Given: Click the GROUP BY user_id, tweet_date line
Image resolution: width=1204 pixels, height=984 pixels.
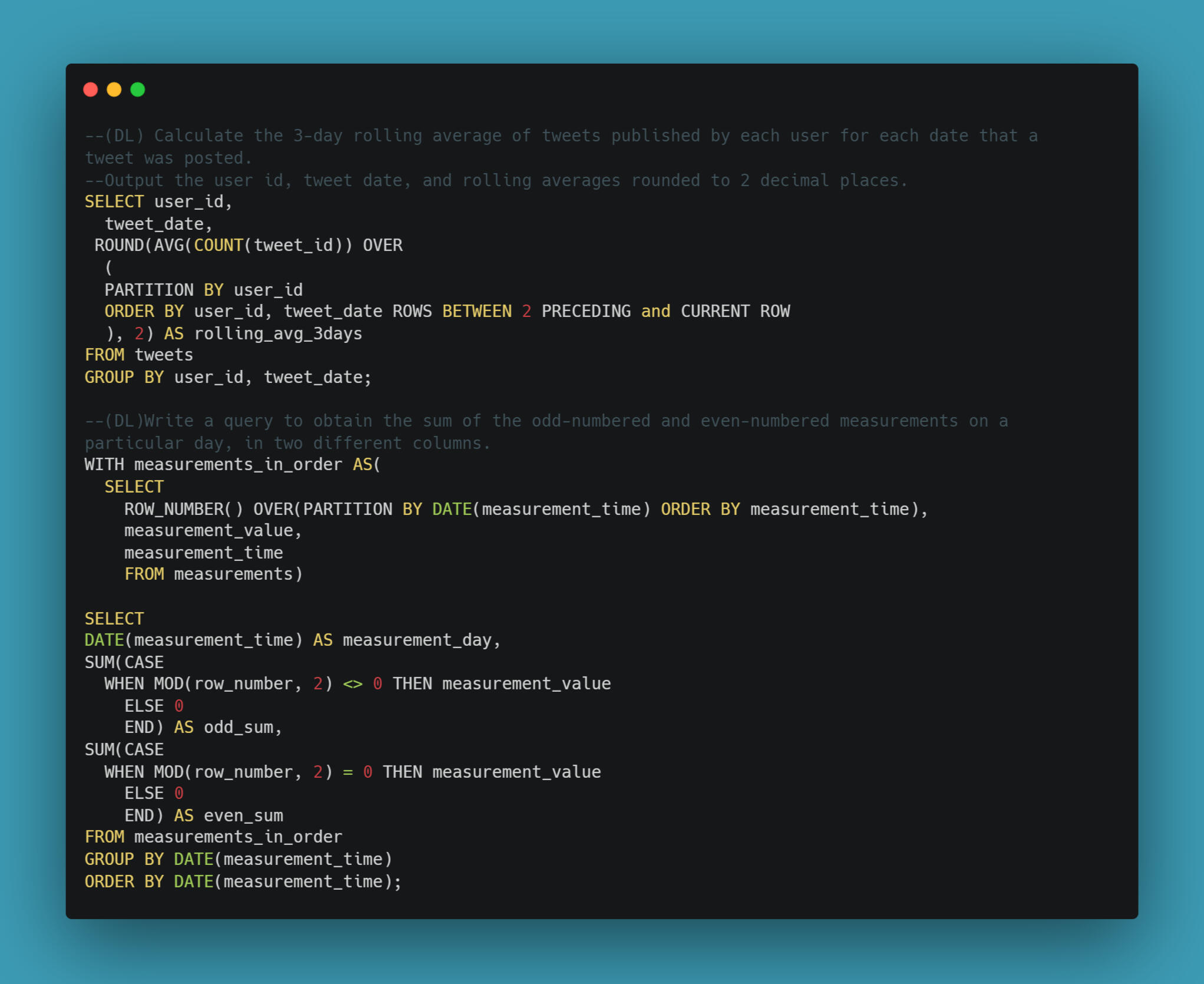Looking at the screenshot, I should (x=228, y=377).
